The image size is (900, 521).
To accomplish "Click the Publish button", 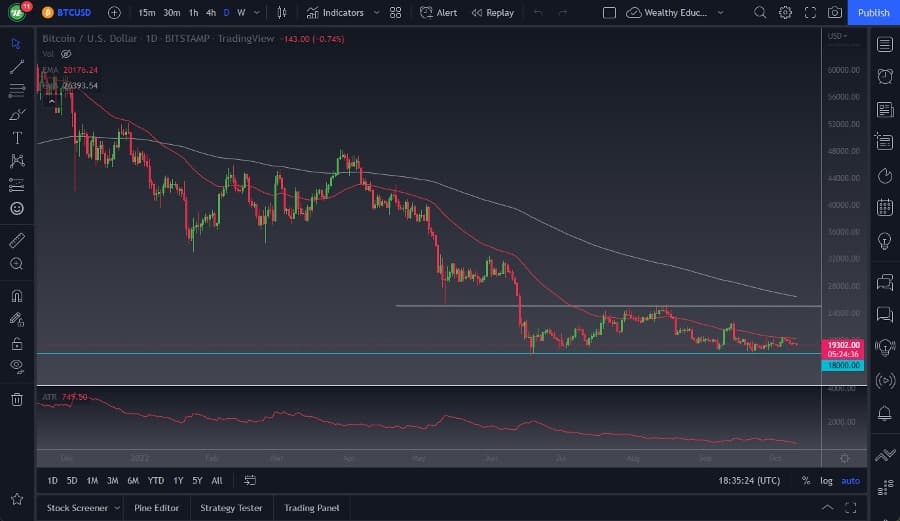I will (874, 13).
